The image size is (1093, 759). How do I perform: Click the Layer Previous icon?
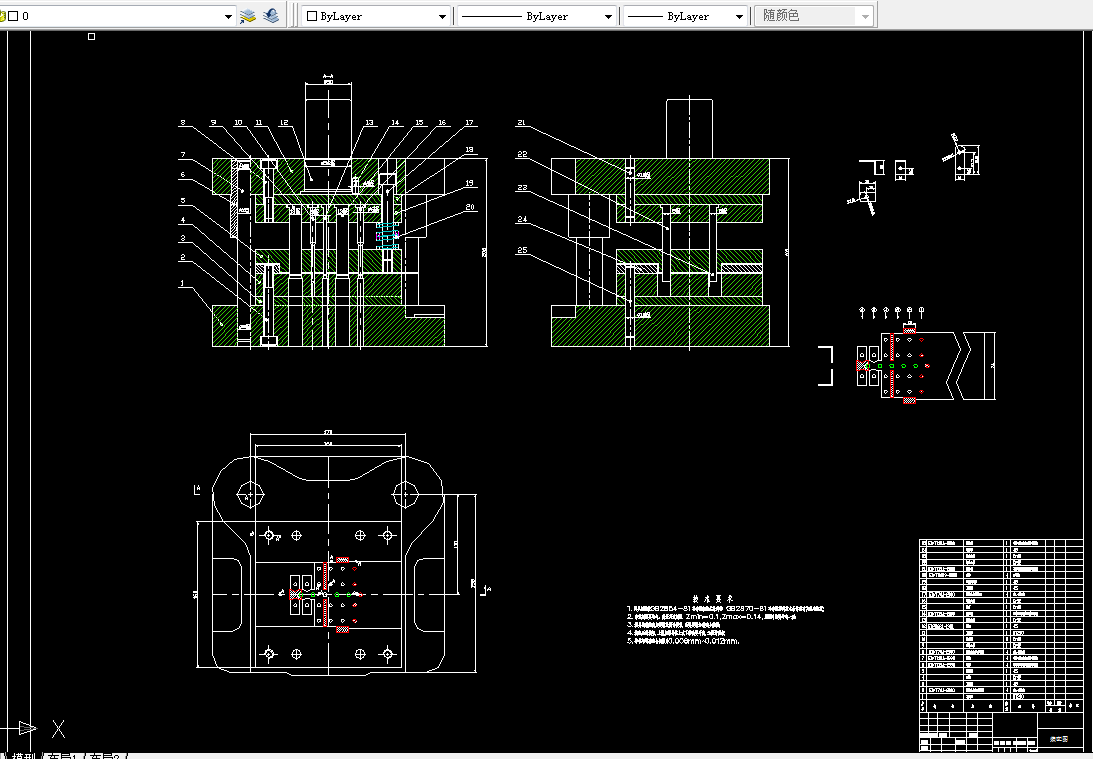[271, 16]
